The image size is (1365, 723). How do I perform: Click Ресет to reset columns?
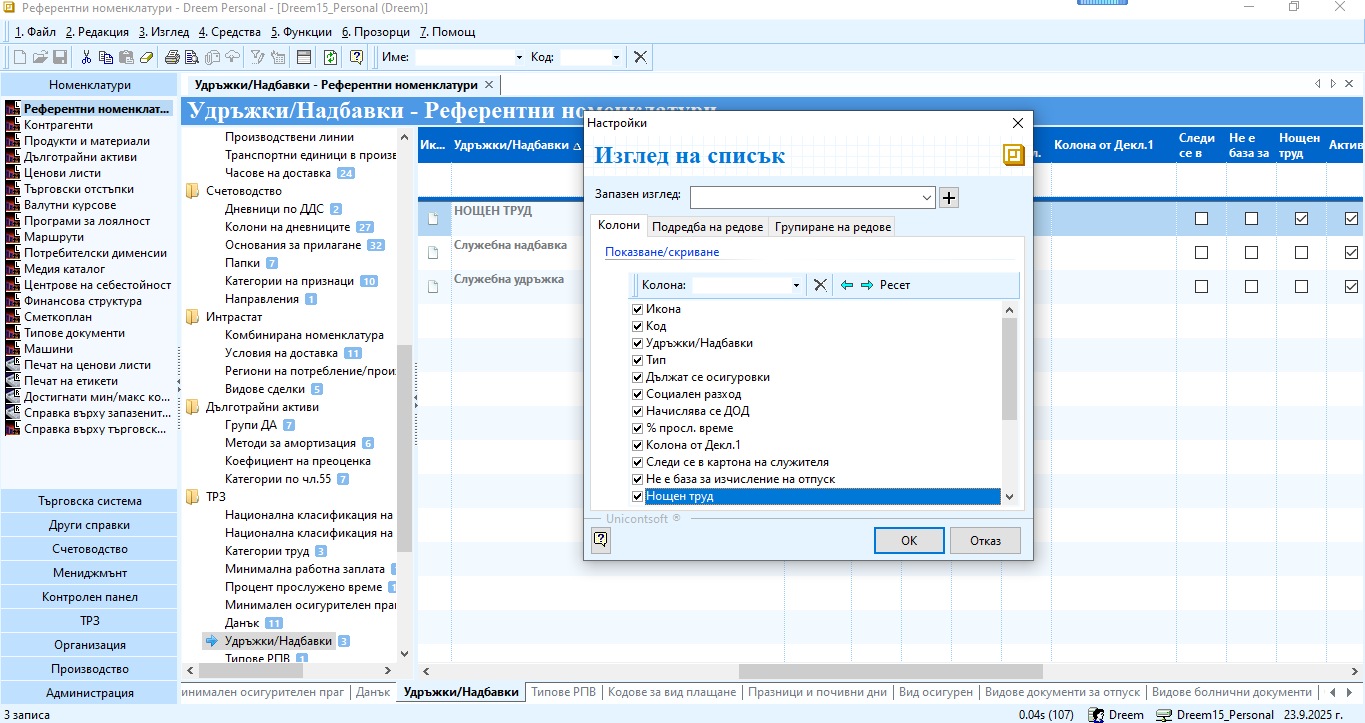[895, 285]
